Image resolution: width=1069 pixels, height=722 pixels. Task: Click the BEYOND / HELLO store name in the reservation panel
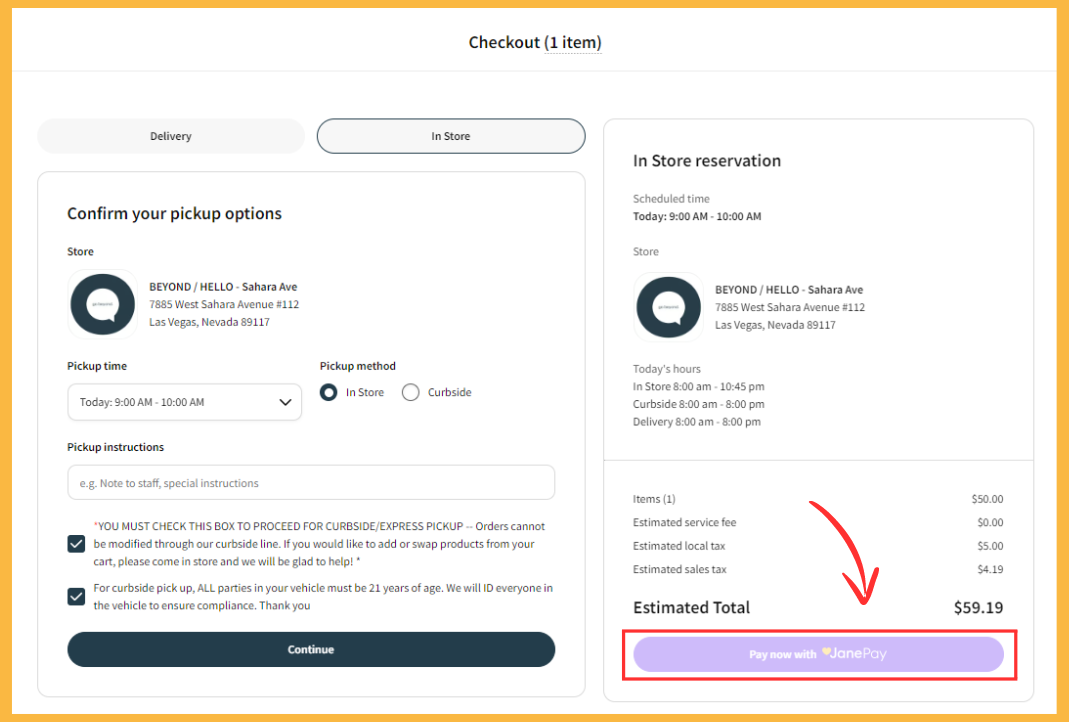click(x=789, y=290)
